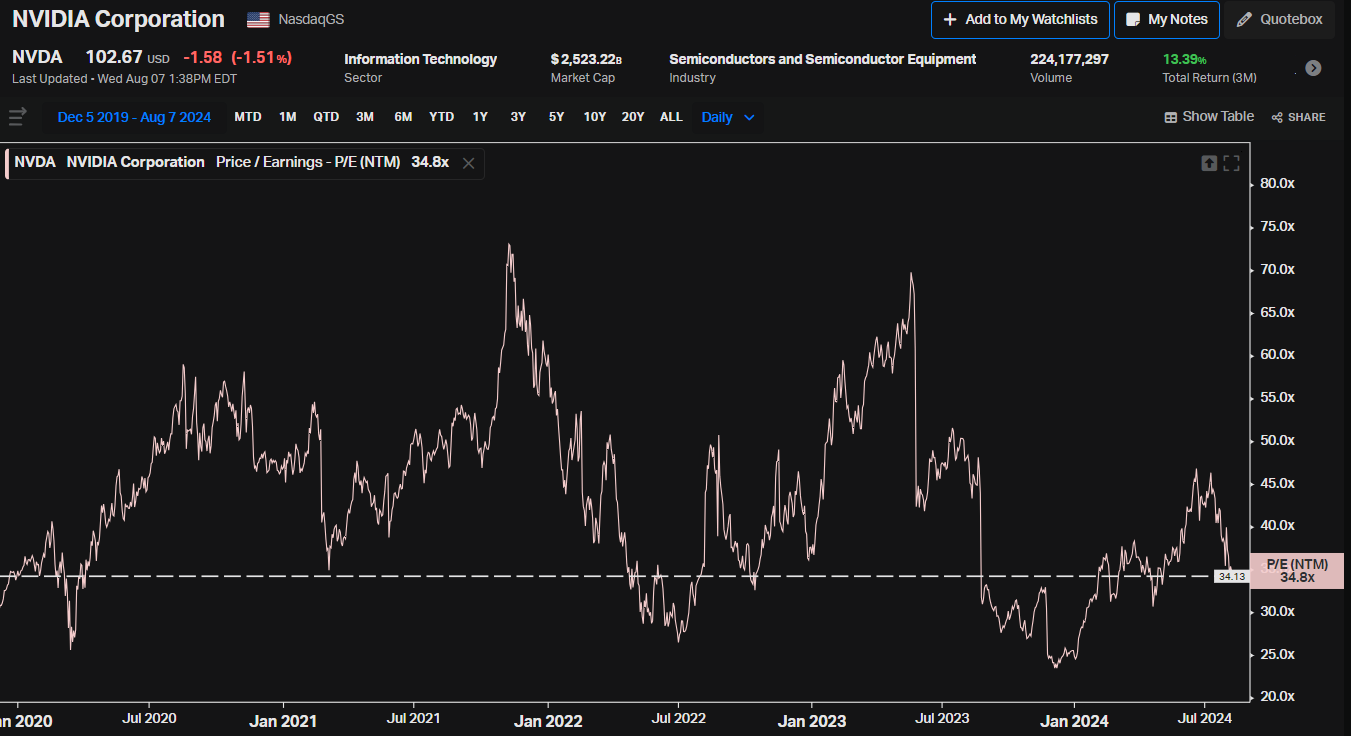Select the 20Y range
The image size is (1351, 736).
pyautogui.click(x=633, y=117)
